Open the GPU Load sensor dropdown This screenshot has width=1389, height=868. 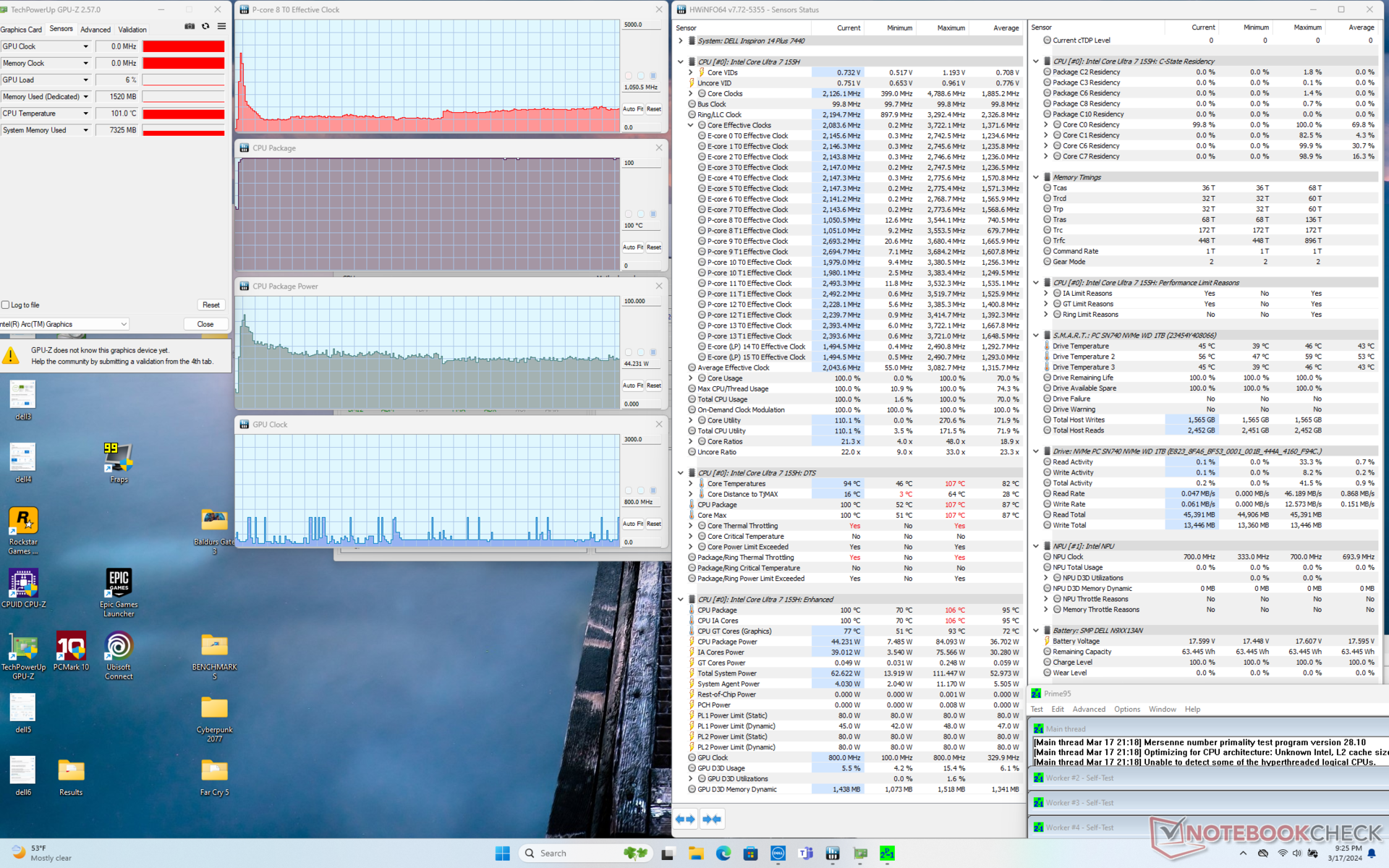coord(85,80)
